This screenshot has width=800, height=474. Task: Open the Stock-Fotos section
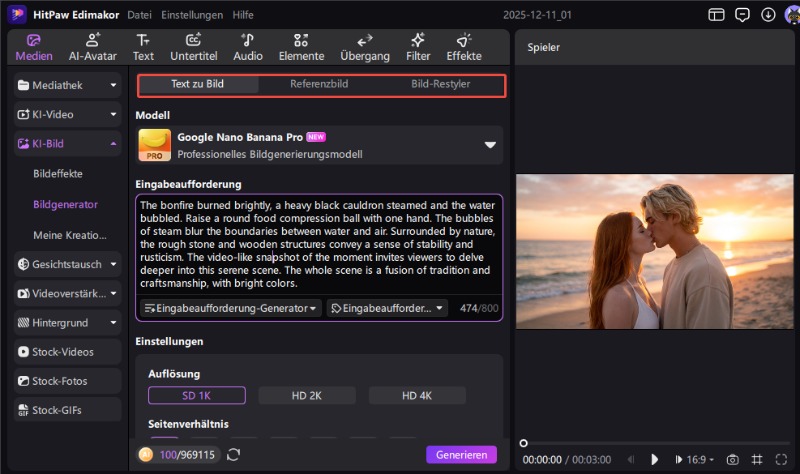tap(67, 381)
